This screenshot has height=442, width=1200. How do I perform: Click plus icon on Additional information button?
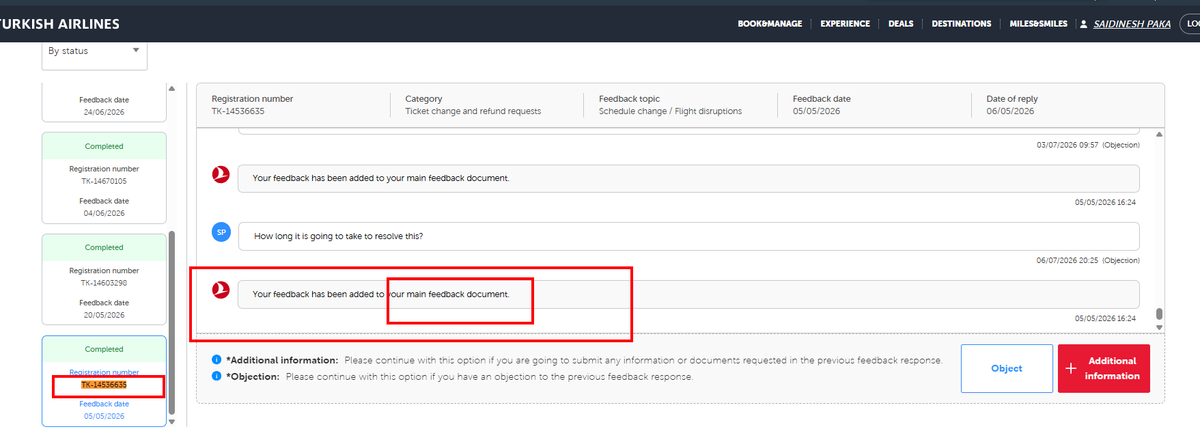(x=1071, y=368)
